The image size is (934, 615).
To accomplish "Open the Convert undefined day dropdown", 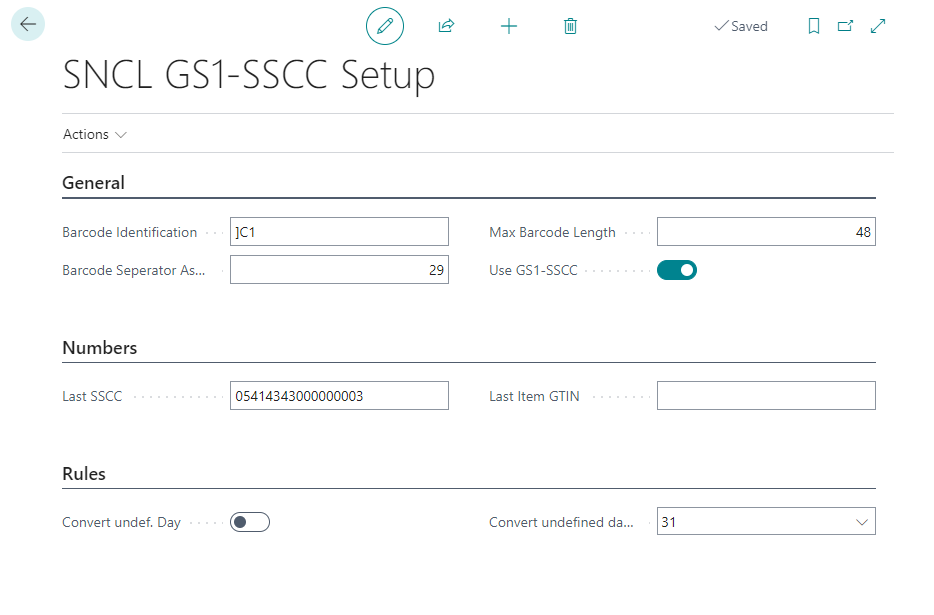I will click(766, 521).
